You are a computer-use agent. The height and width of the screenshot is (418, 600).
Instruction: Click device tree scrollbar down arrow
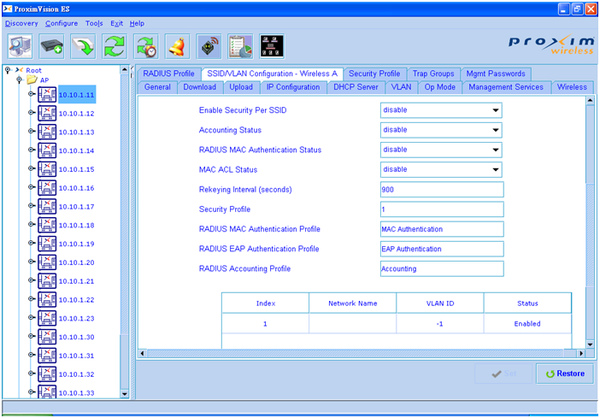pos(124,394)
